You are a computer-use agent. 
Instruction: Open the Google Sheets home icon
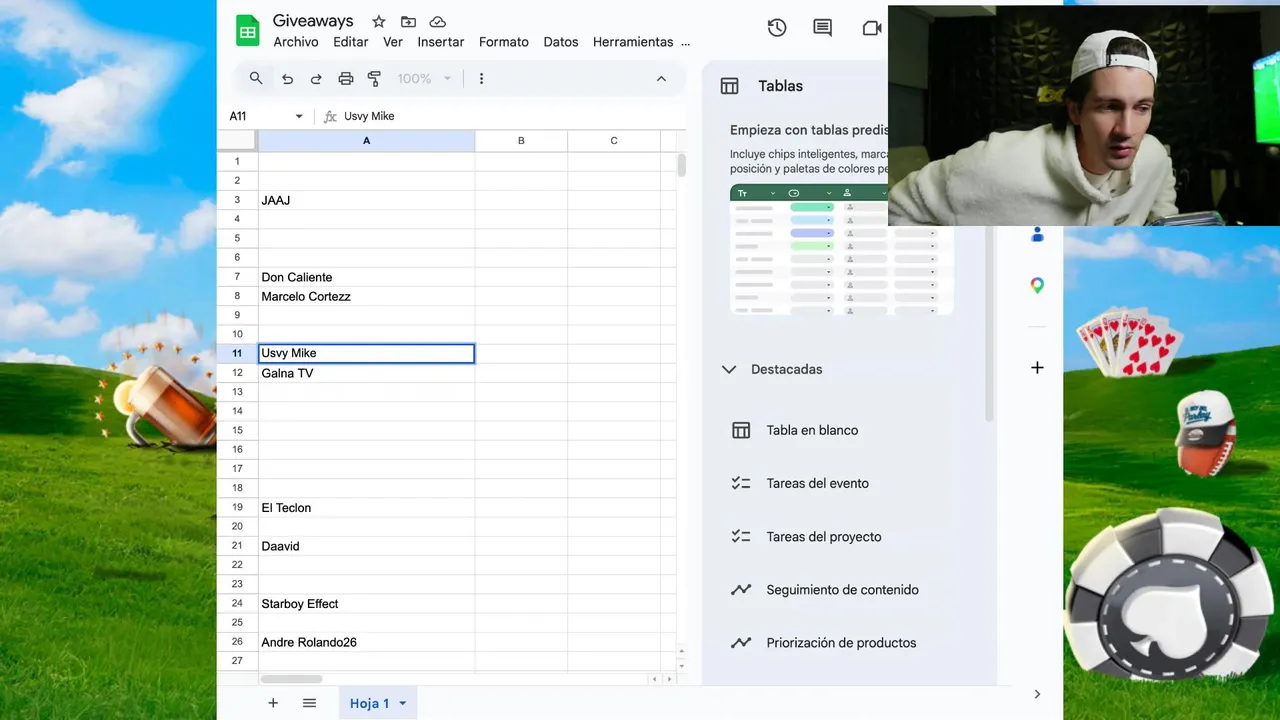(x=247, y=31)
